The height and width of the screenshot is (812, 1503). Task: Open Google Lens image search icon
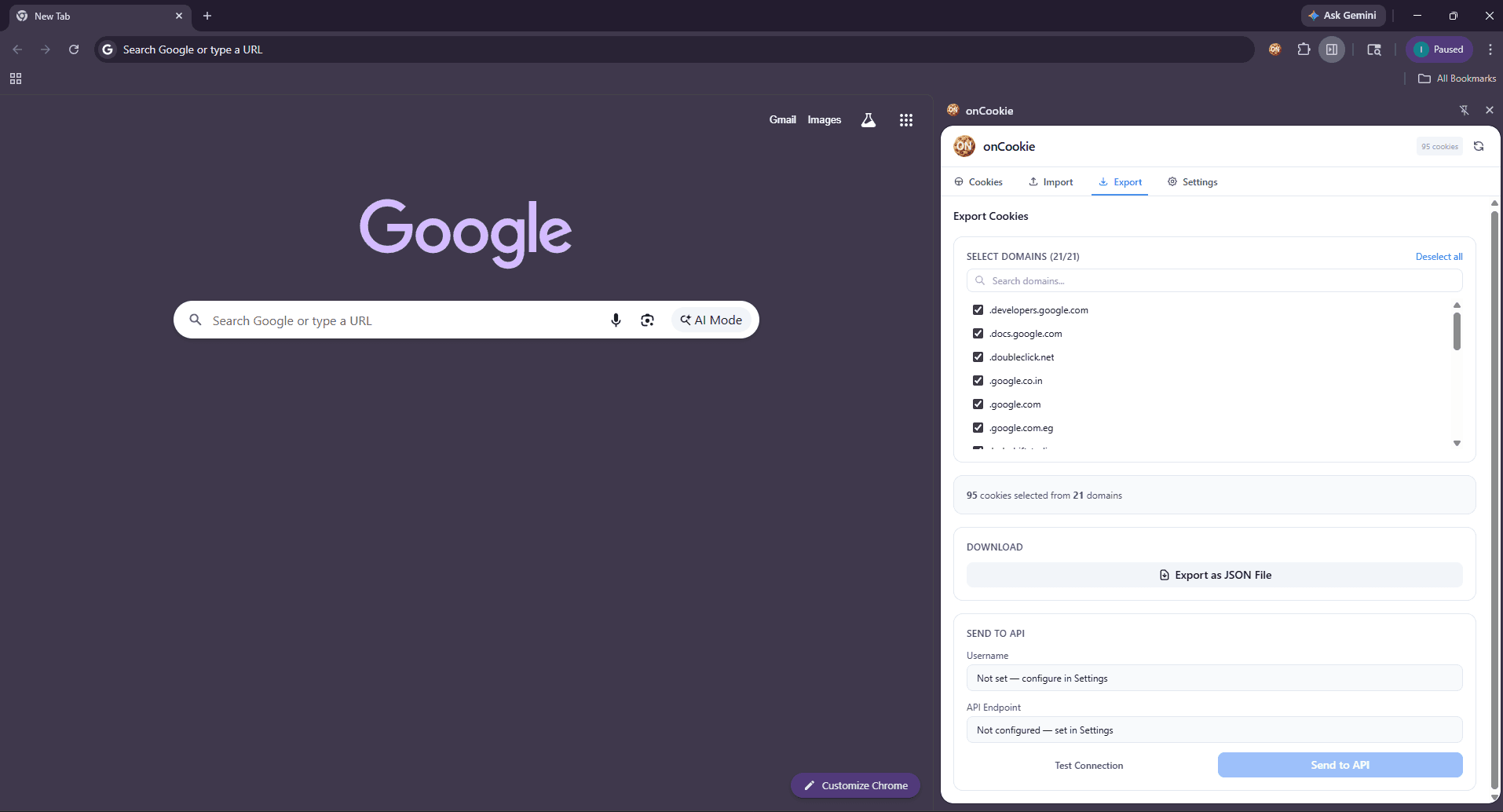[647, 320]
